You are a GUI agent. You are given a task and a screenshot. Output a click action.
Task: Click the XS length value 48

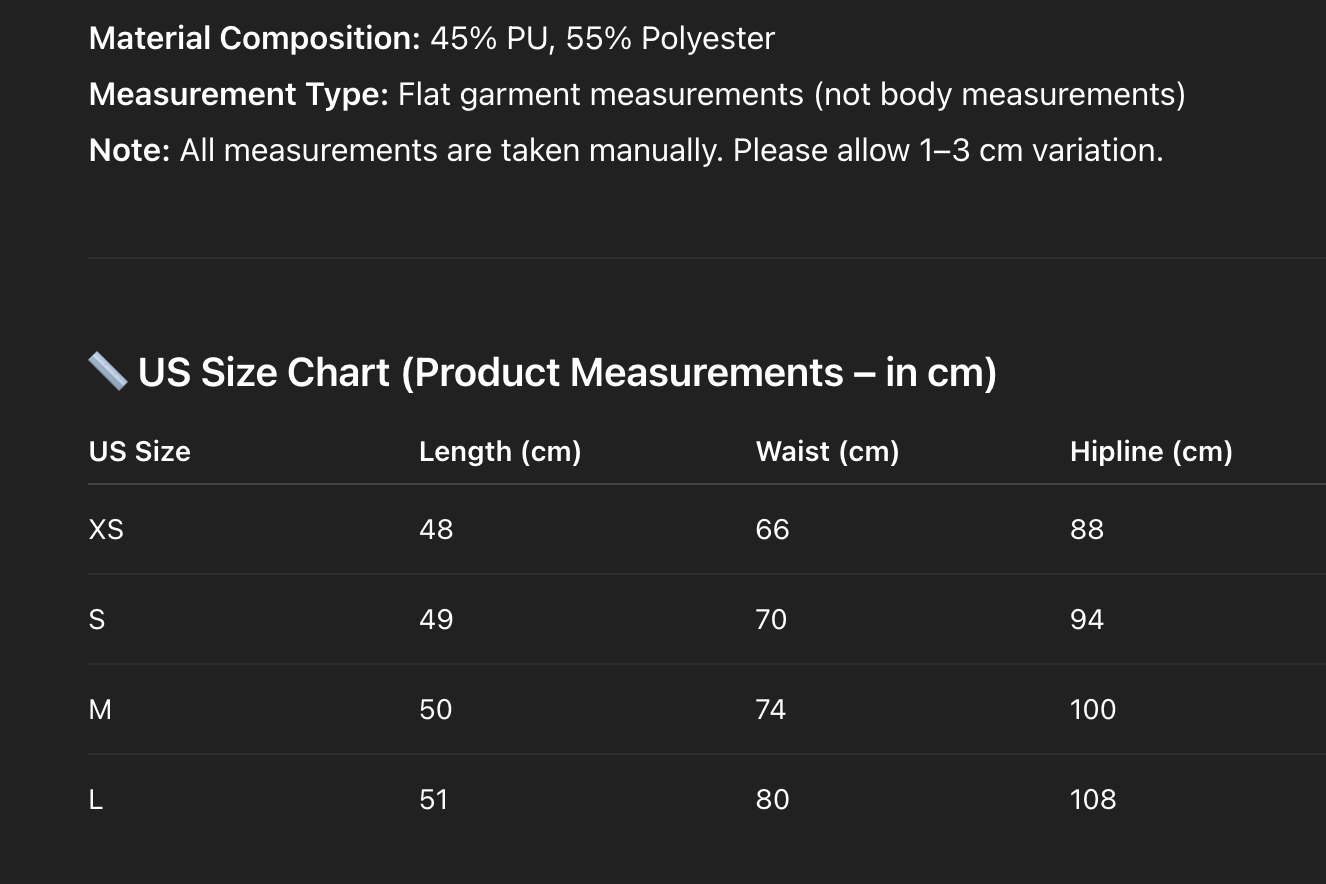point(436,529)
